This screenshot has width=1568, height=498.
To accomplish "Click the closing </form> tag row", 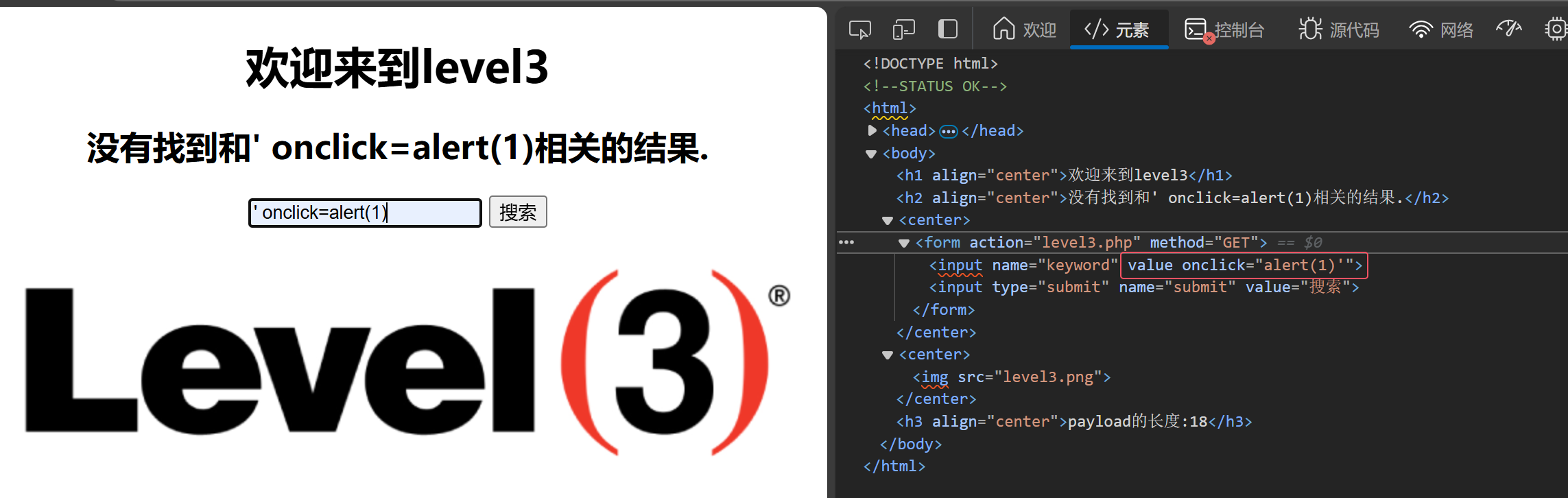I will [x=943, y=310].
